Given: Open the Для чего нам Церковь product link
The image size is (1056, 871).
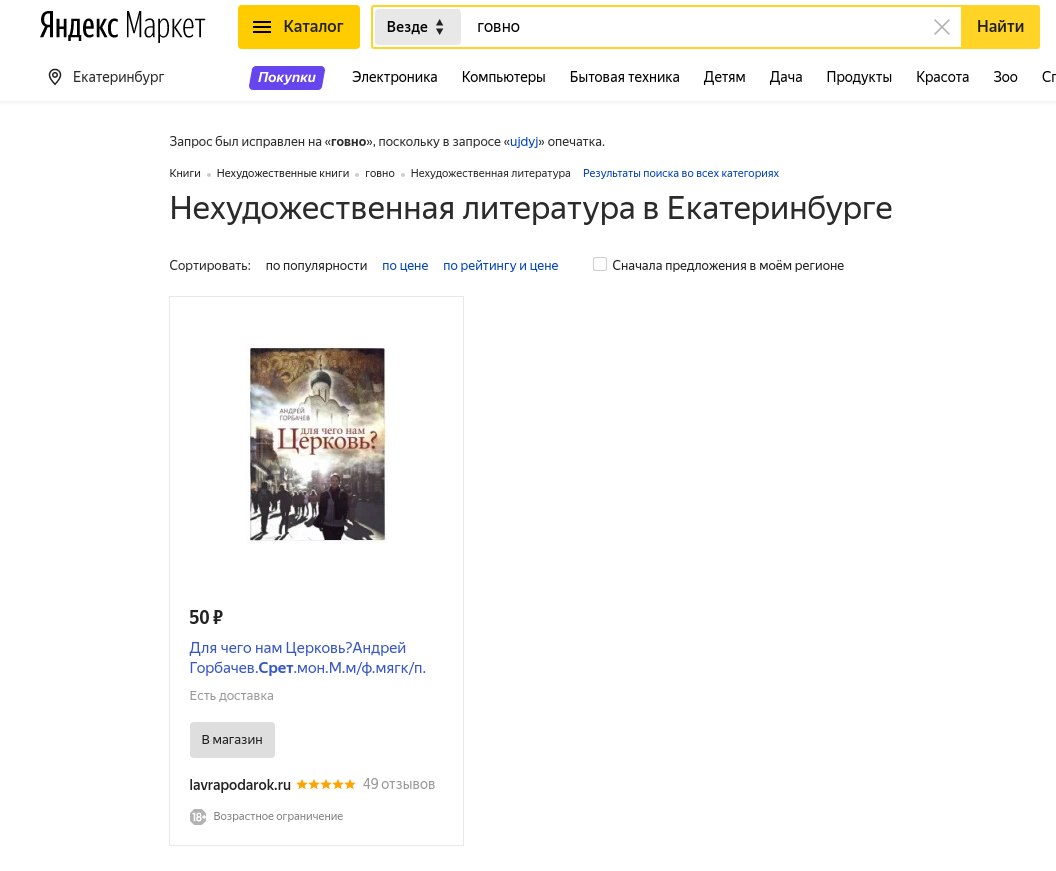Looking at the screenshot, I should click(308, 657).
